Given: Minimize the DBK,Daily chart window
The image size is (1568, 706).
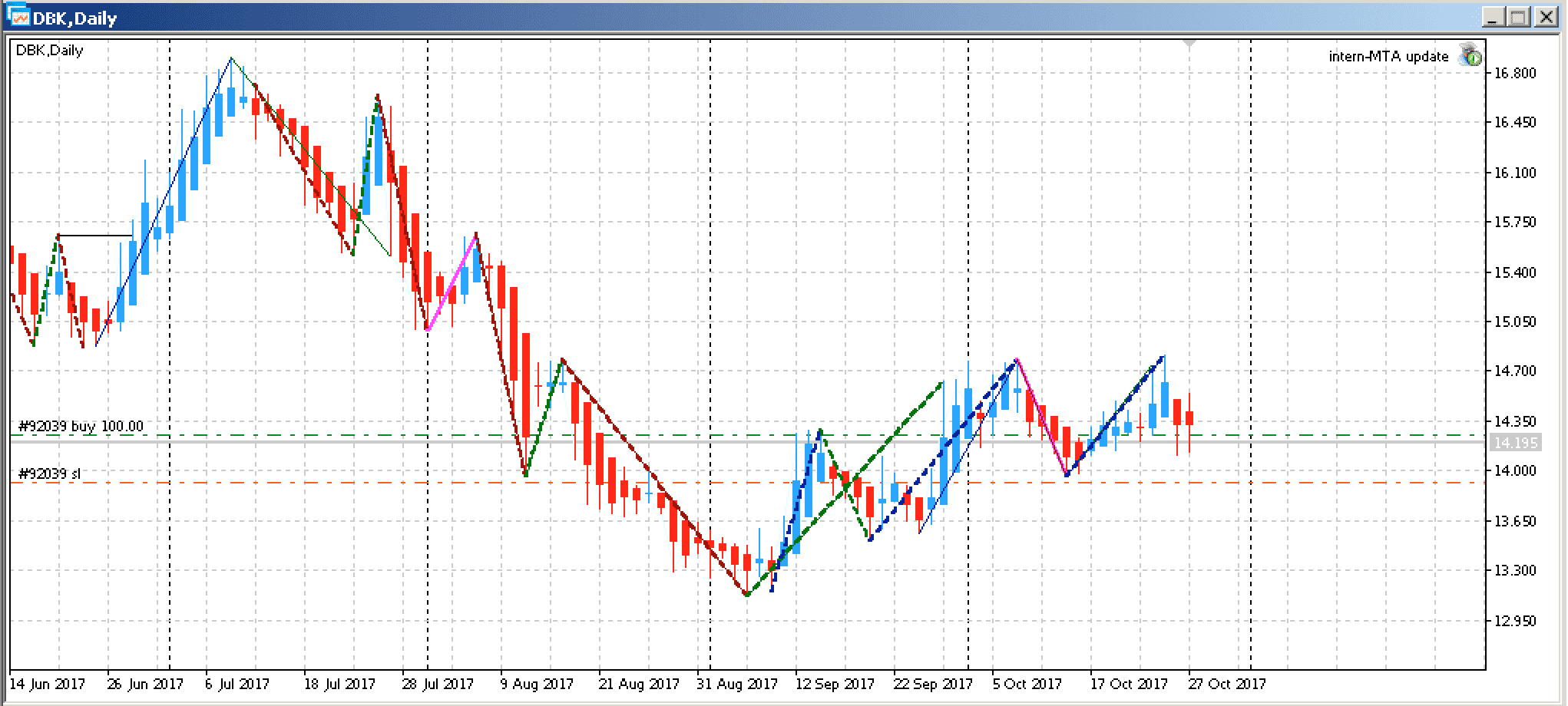Looking at the screenshot, I should 1492,17.
